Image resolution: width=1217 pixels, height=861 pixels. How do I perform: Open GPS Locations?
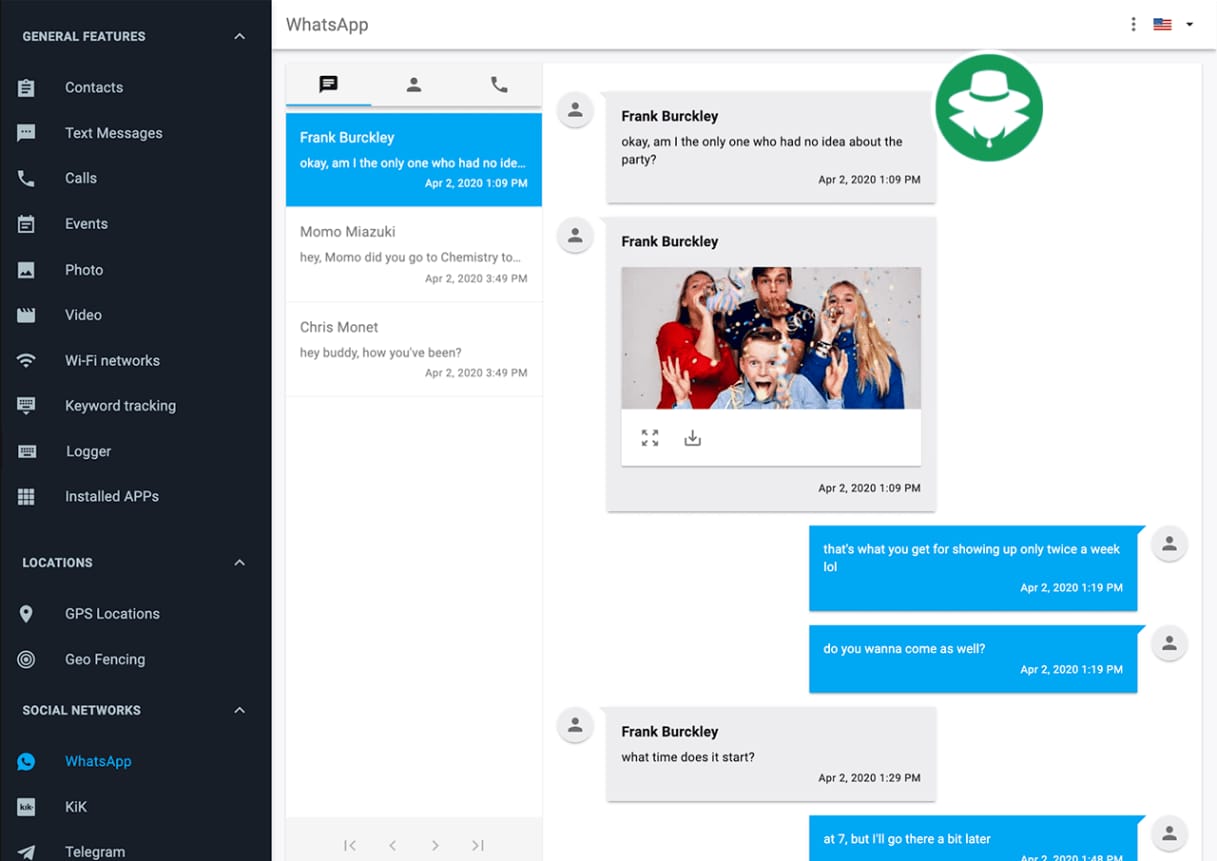point(112,613)
